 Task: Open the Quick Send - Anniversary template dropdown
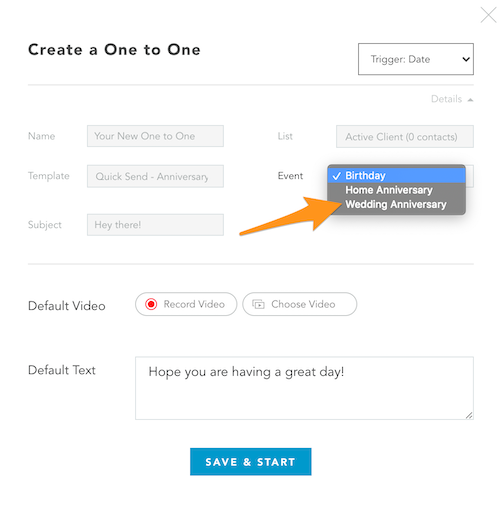click(x=155, y=176)
